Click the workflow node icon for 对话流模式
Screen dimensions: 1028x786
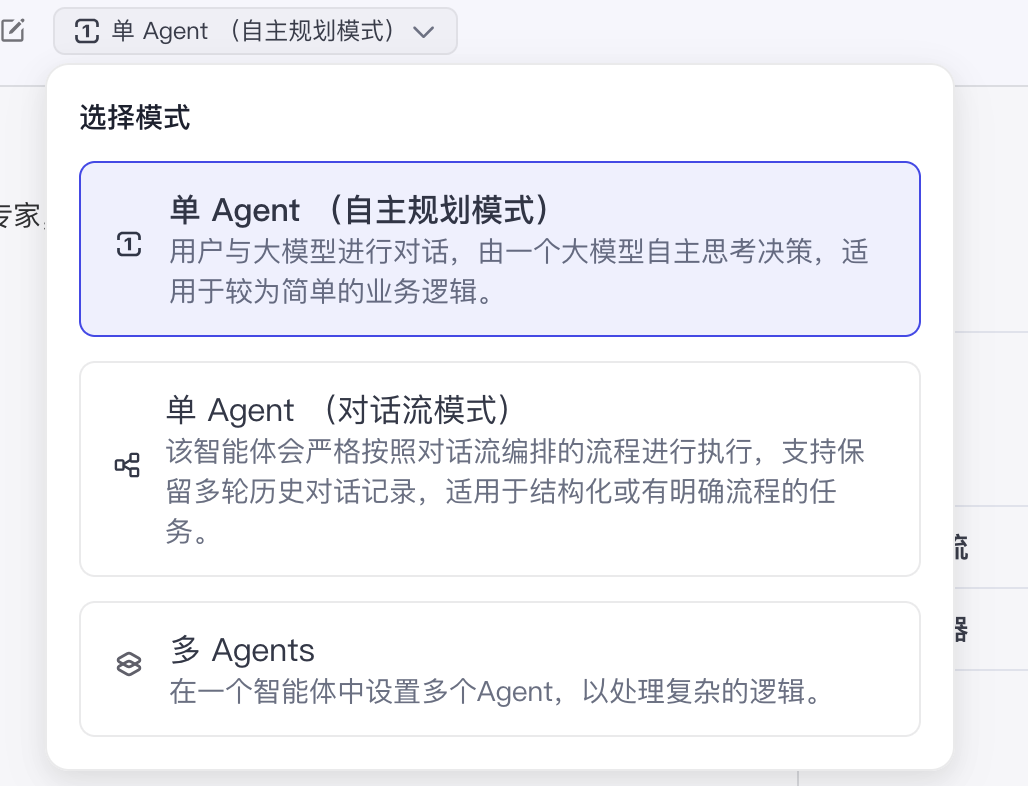tap(127, 465)
